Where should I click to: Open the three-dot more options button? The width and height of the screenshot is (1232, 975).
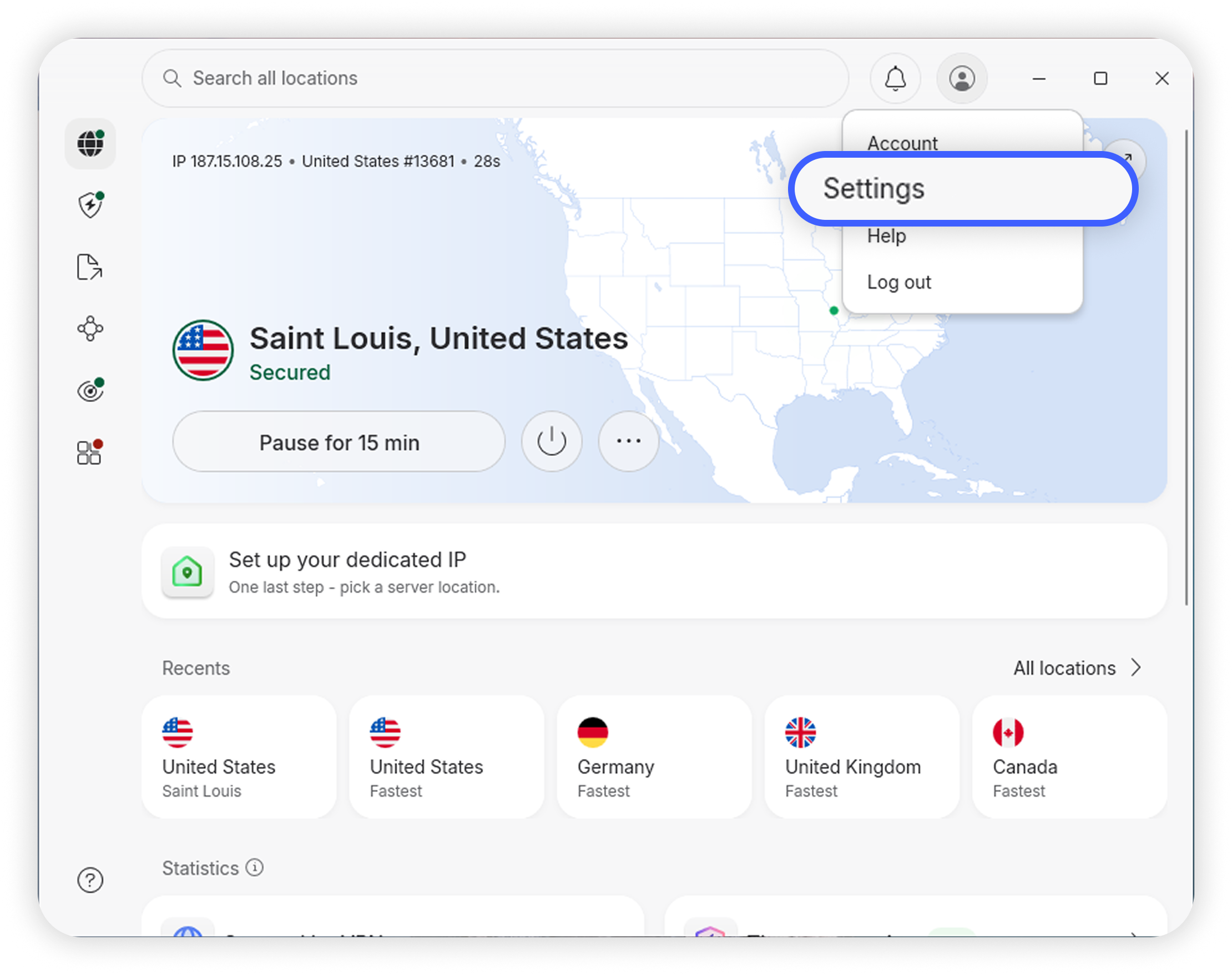(x=628, y=441)
